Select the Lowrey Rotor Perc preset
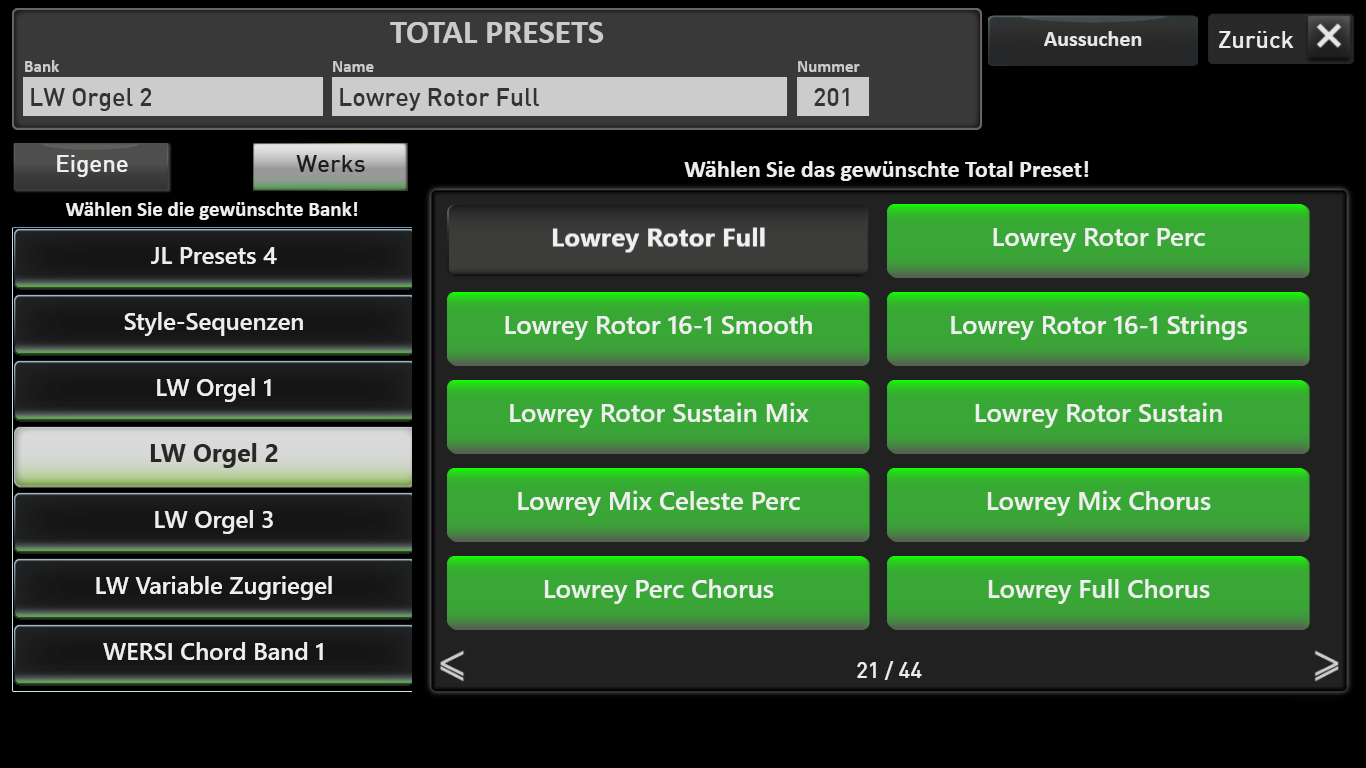This screenshot has width=1366, height=768. coord(1098,240)
